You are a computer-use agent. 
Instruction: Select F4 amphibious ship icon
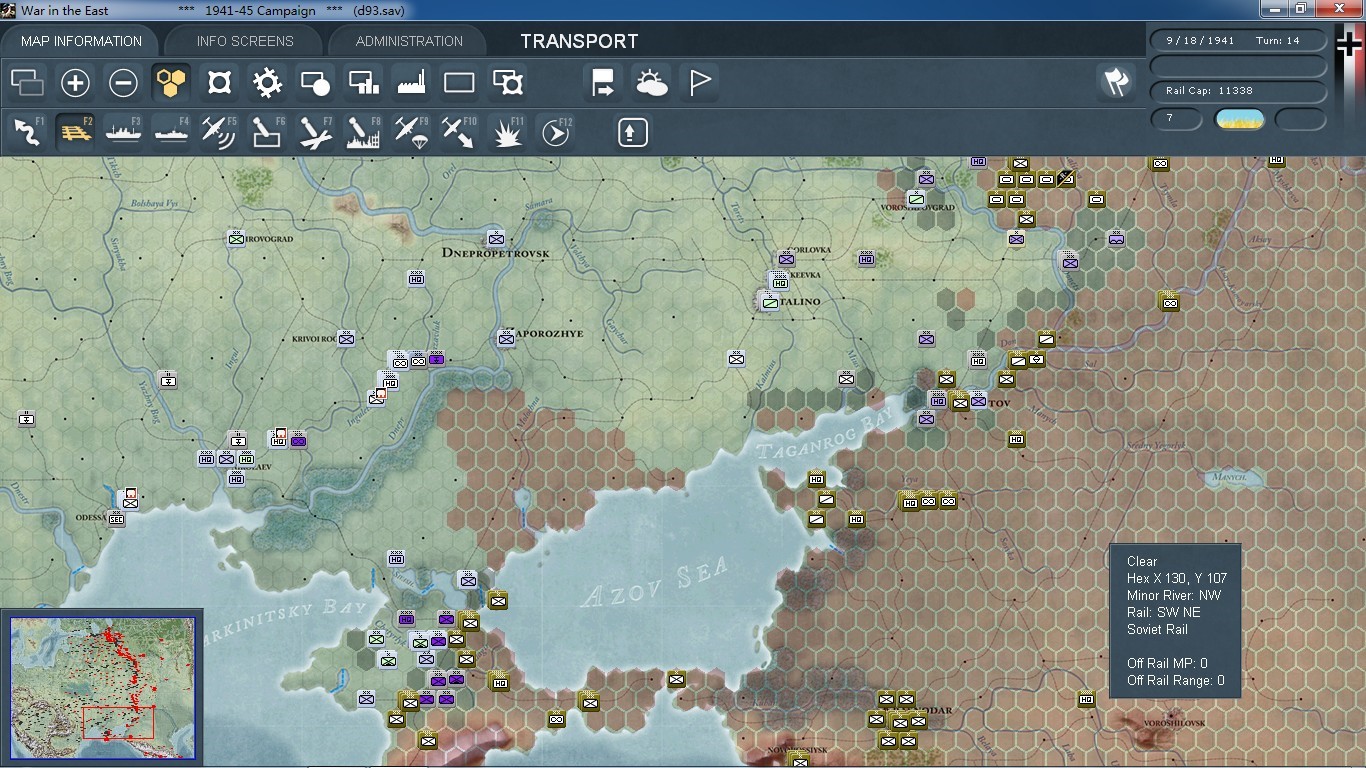171,132
